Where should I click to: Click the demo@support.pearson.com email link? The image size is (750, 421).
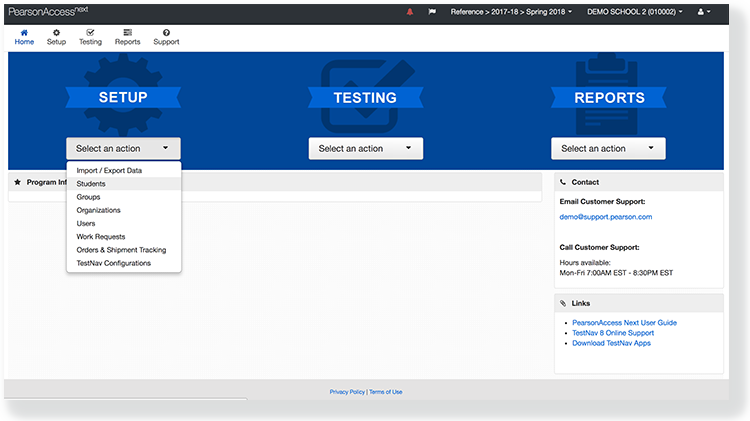pos(605,216)
